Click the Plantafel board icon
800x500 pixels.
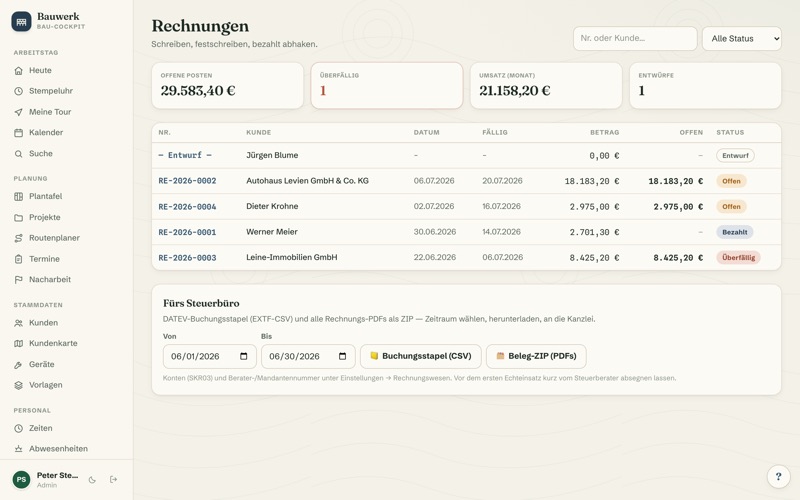click(x=18, y=196)
